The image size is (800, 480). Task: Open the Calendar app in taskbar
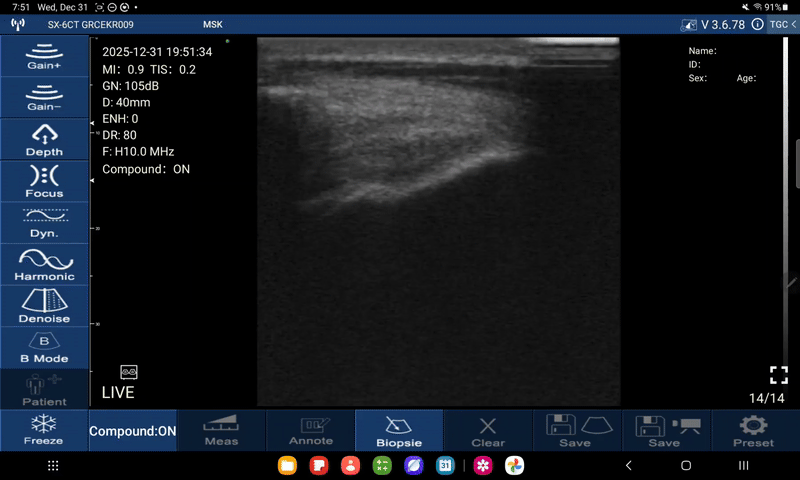(445, 465)
